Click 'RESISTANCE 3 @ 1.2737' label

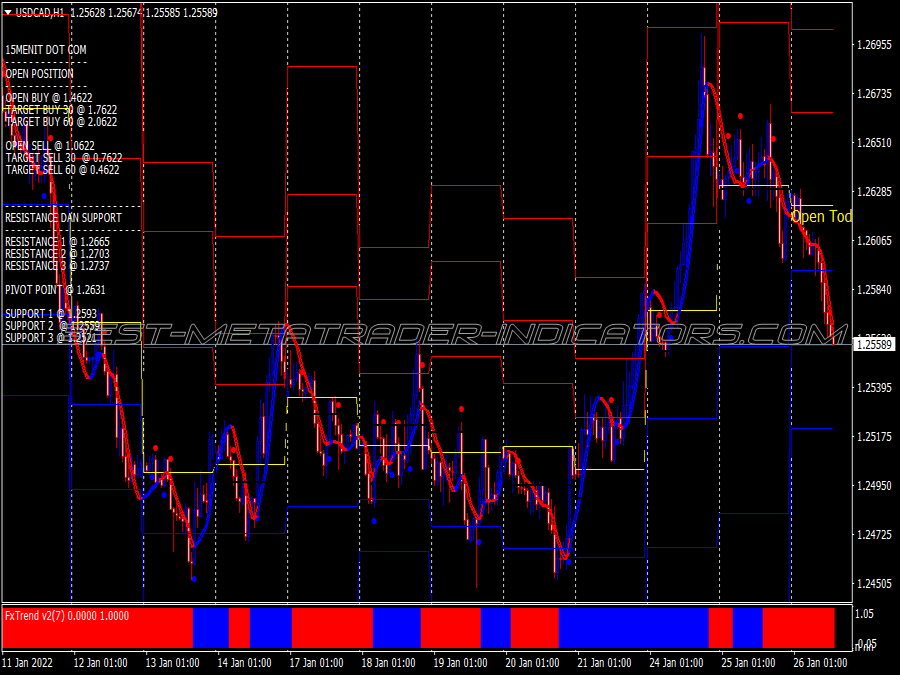tap(57, 266)
